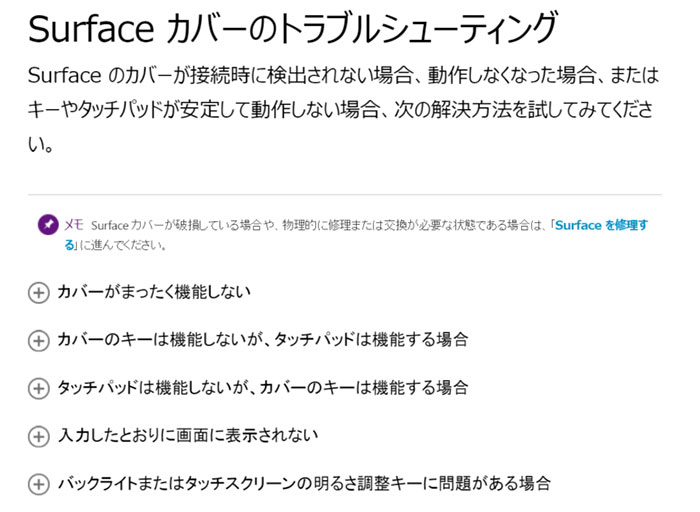Click heading 'カバーのキーは機能しないが、タッチパッドは機能する場合'
The image size is (700, 512).
pos(263,340)
